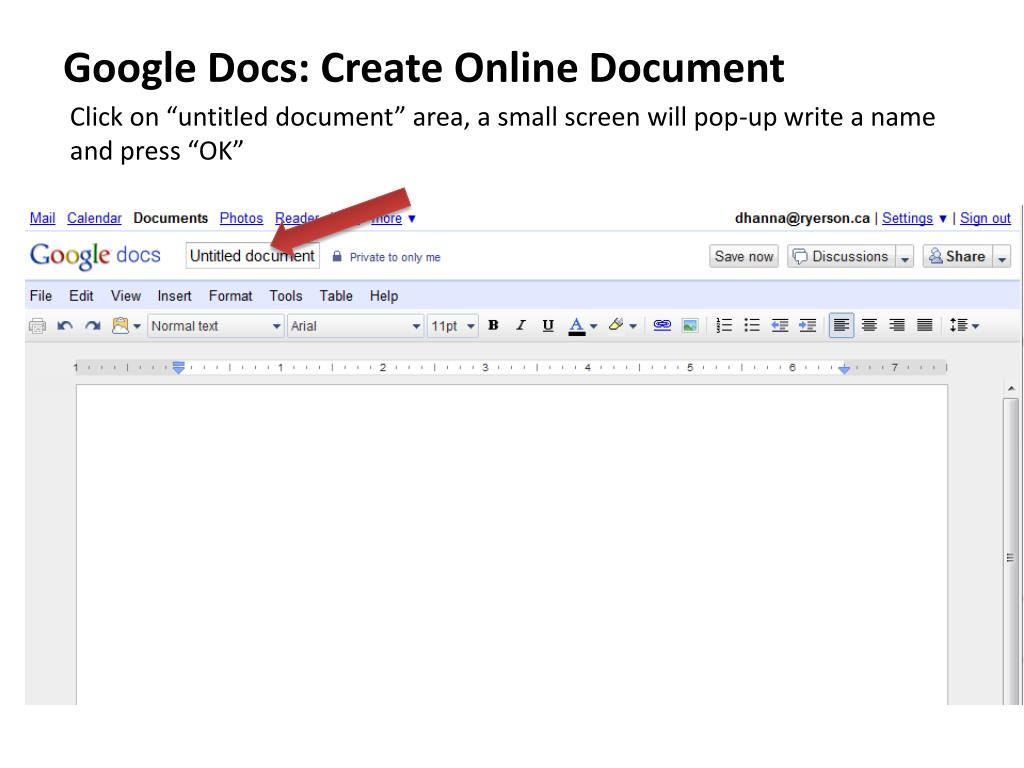This screenshot has width=1024, height=768.
Task: Click the Print icon in the toolbar
Action: tap(37, 325)
